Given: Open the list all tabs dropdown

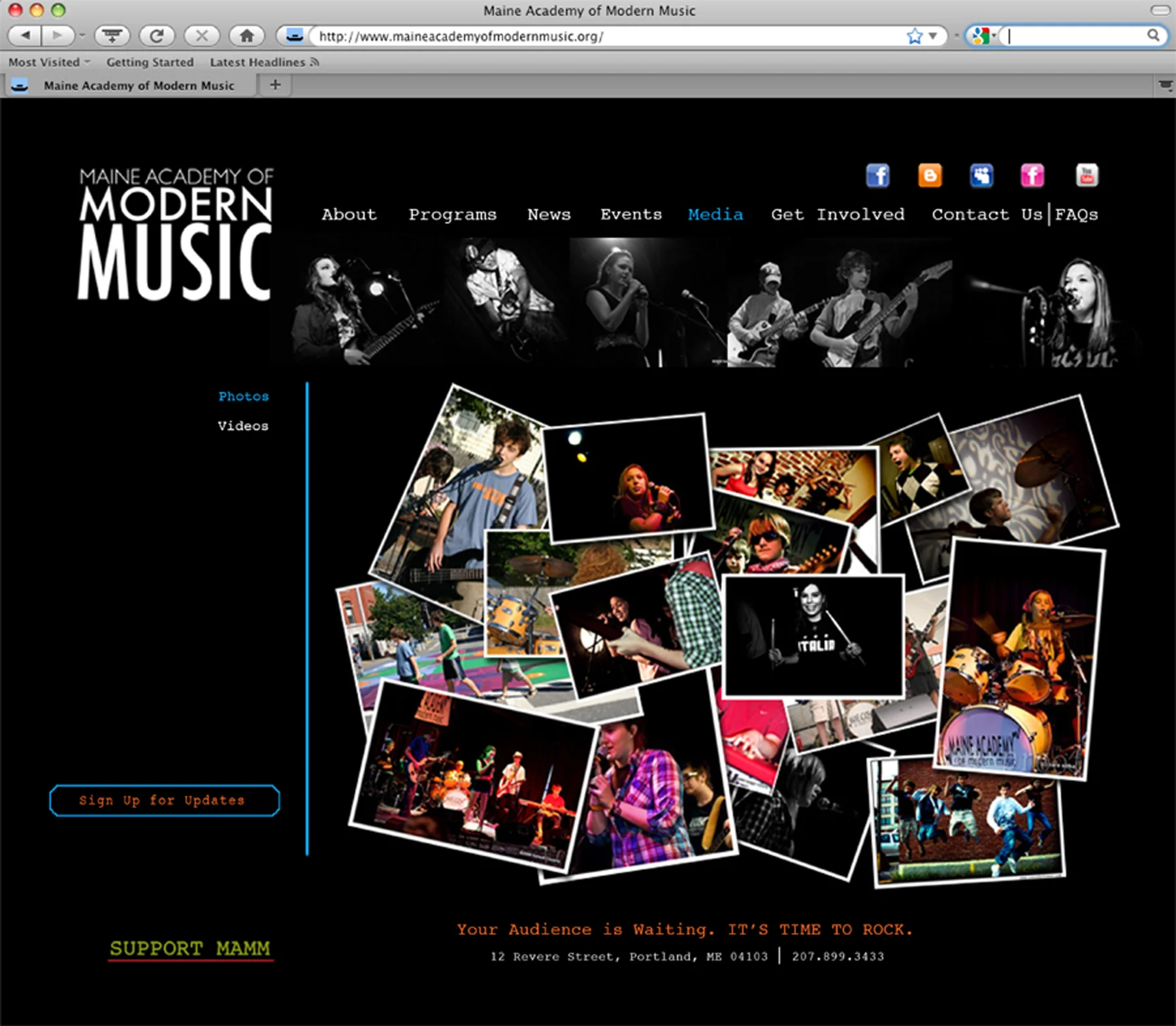Looking at the screenshot, I should tap(1165, 85).
